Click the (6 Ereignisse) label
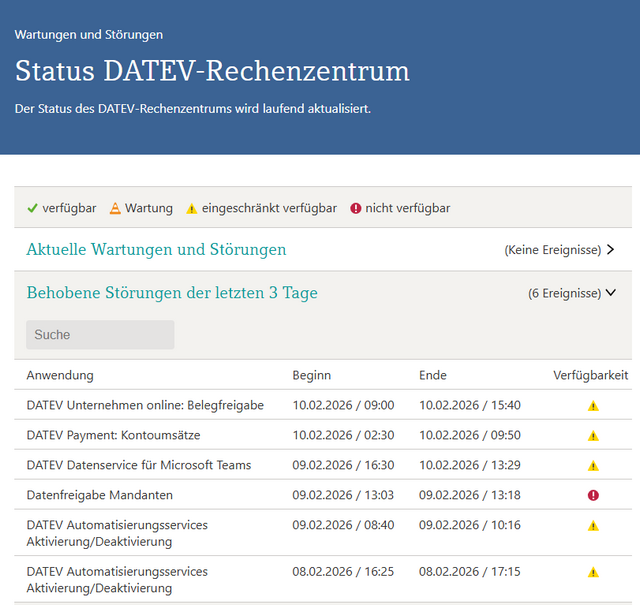 click(x=564, y=293)
